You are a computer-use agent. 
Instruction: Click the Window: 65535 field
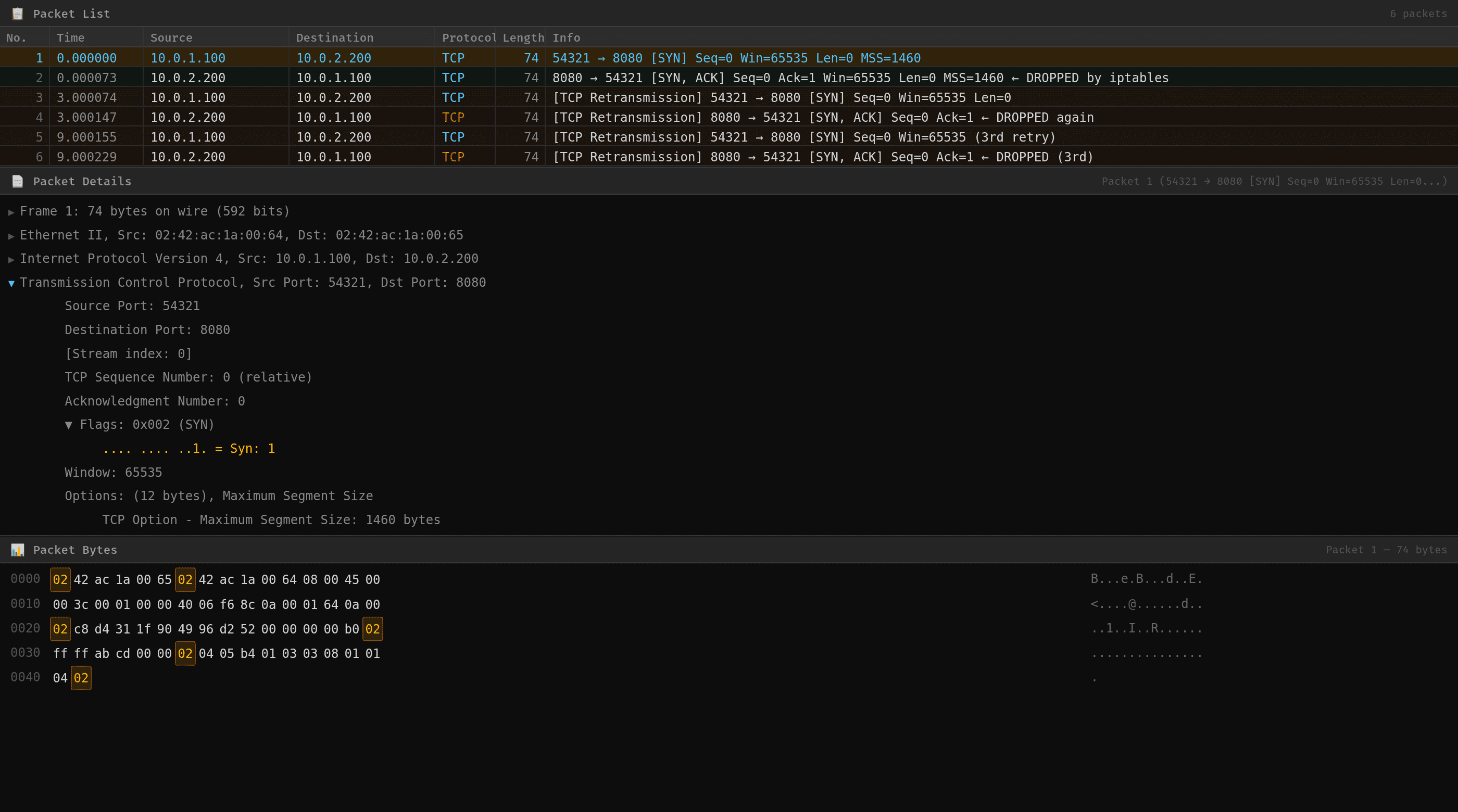pyautogui.click(x=113, y=472)
